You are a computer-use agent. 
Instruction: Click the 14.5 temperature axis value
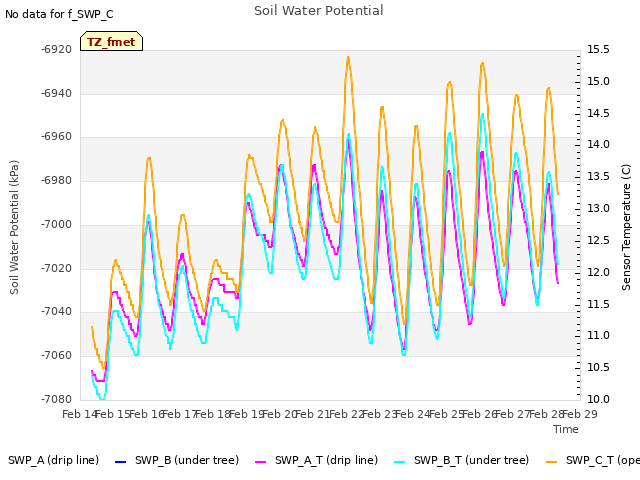(x=598, y=113)
